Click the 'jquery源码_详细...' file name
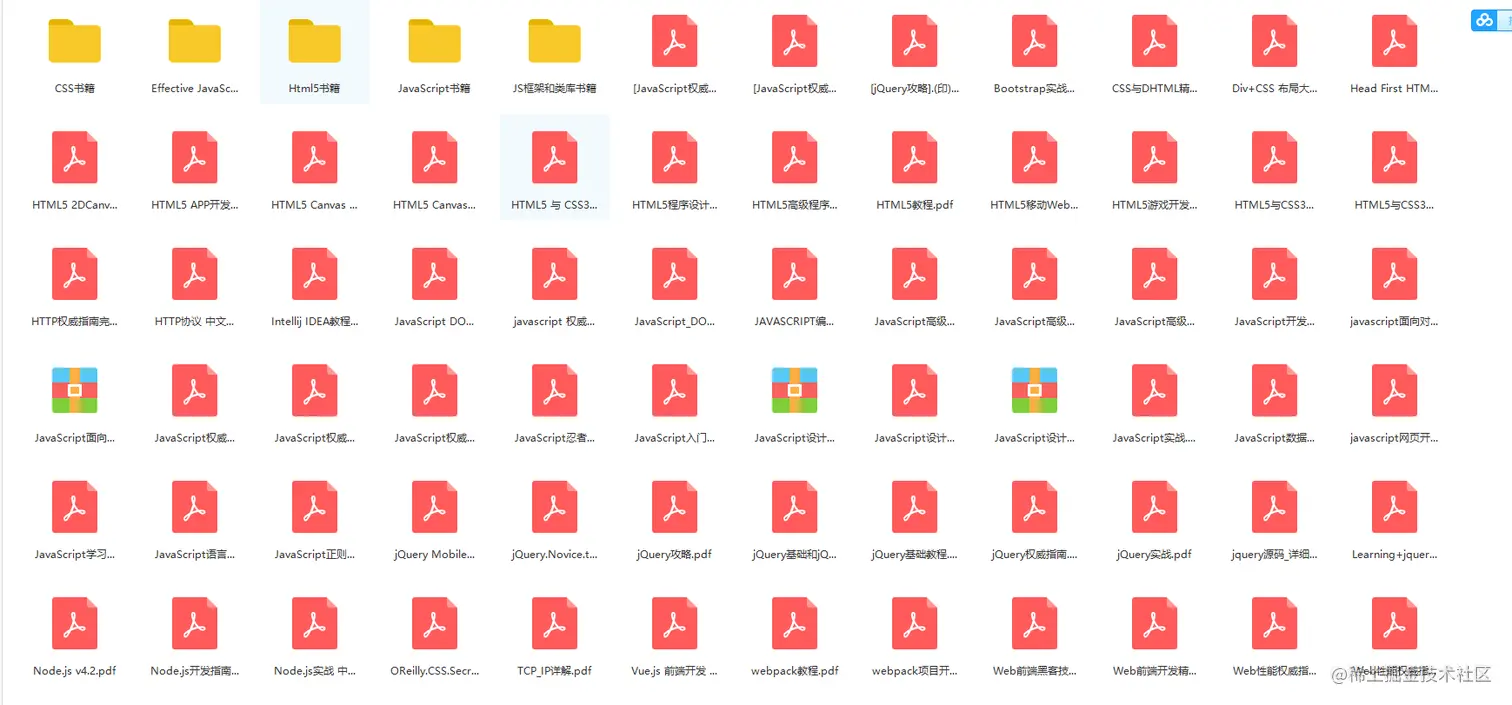Image resolution: width=1512 pixels, height=705 pixels. click(x=1275, y=554)
